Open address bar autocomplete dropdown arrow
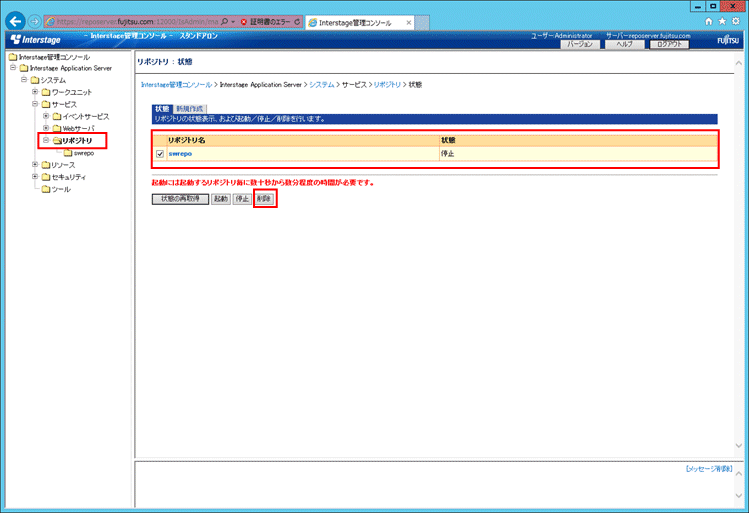 (233, 22)
